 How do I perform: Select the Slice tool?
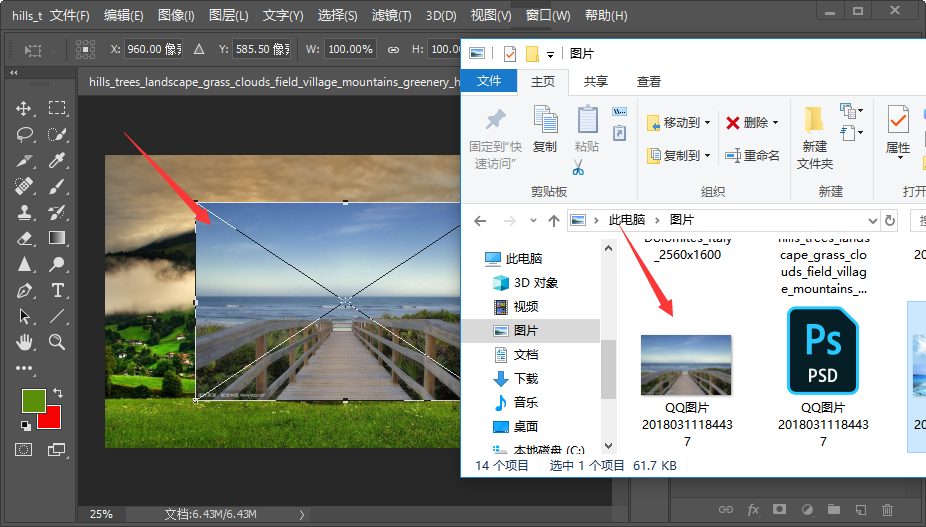(x=24, y=160)
